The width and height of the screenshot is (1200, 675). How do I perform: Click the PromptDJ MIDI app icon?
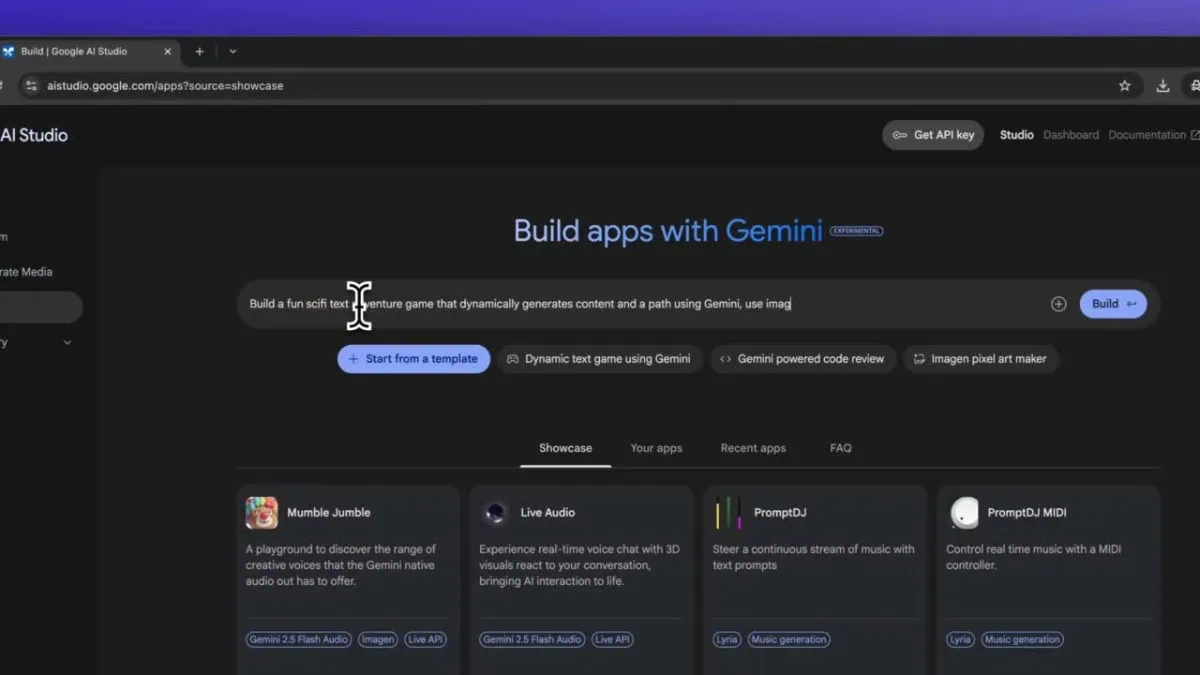click(964, 513)
